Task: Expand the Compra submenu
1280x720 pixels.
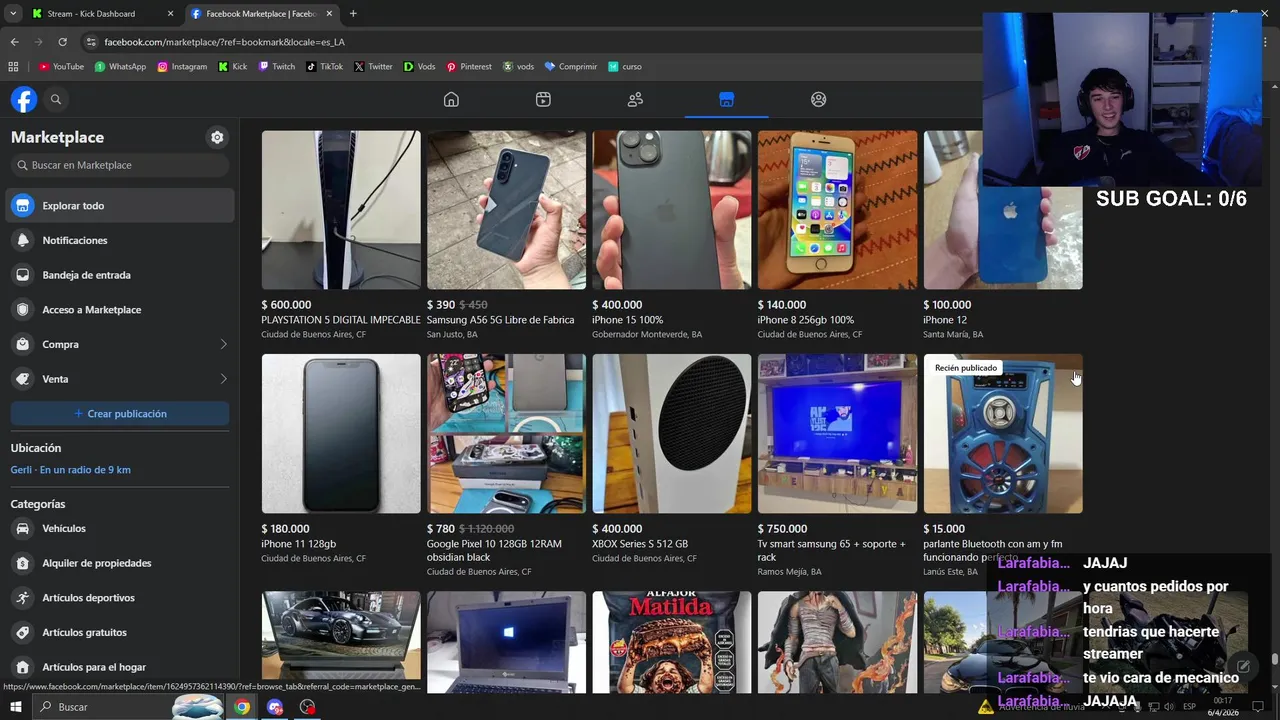Action: tap(120, 344)
